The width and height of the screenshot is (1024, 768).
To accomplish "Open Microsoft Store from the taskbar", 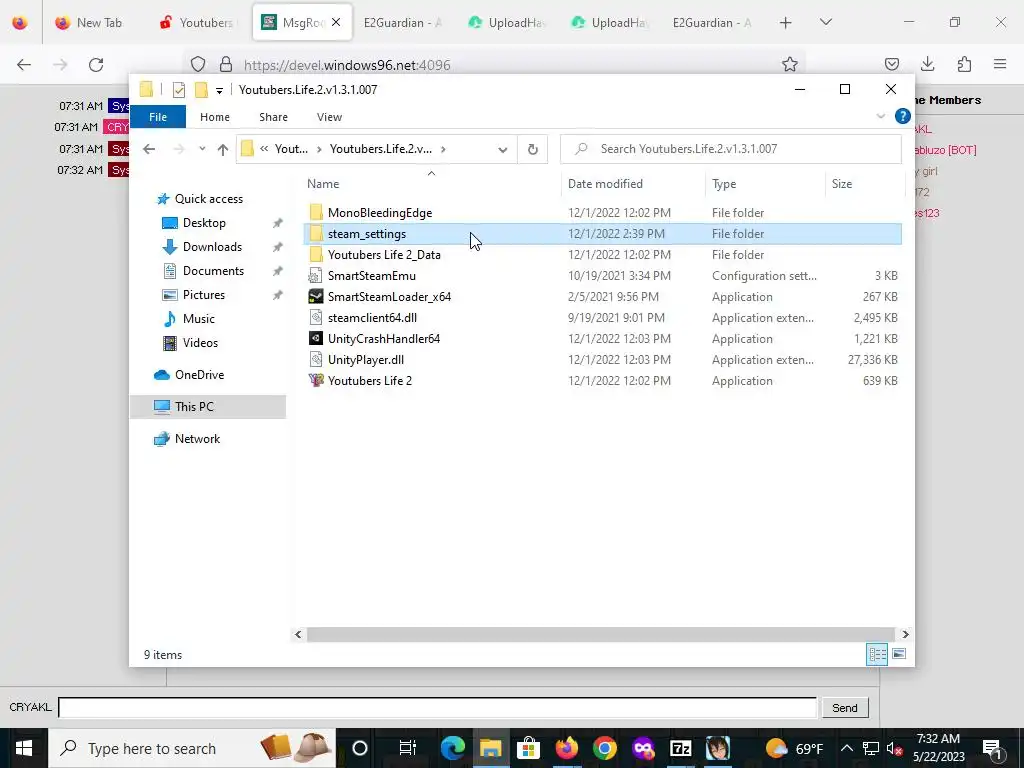I will tap(528, 748).
